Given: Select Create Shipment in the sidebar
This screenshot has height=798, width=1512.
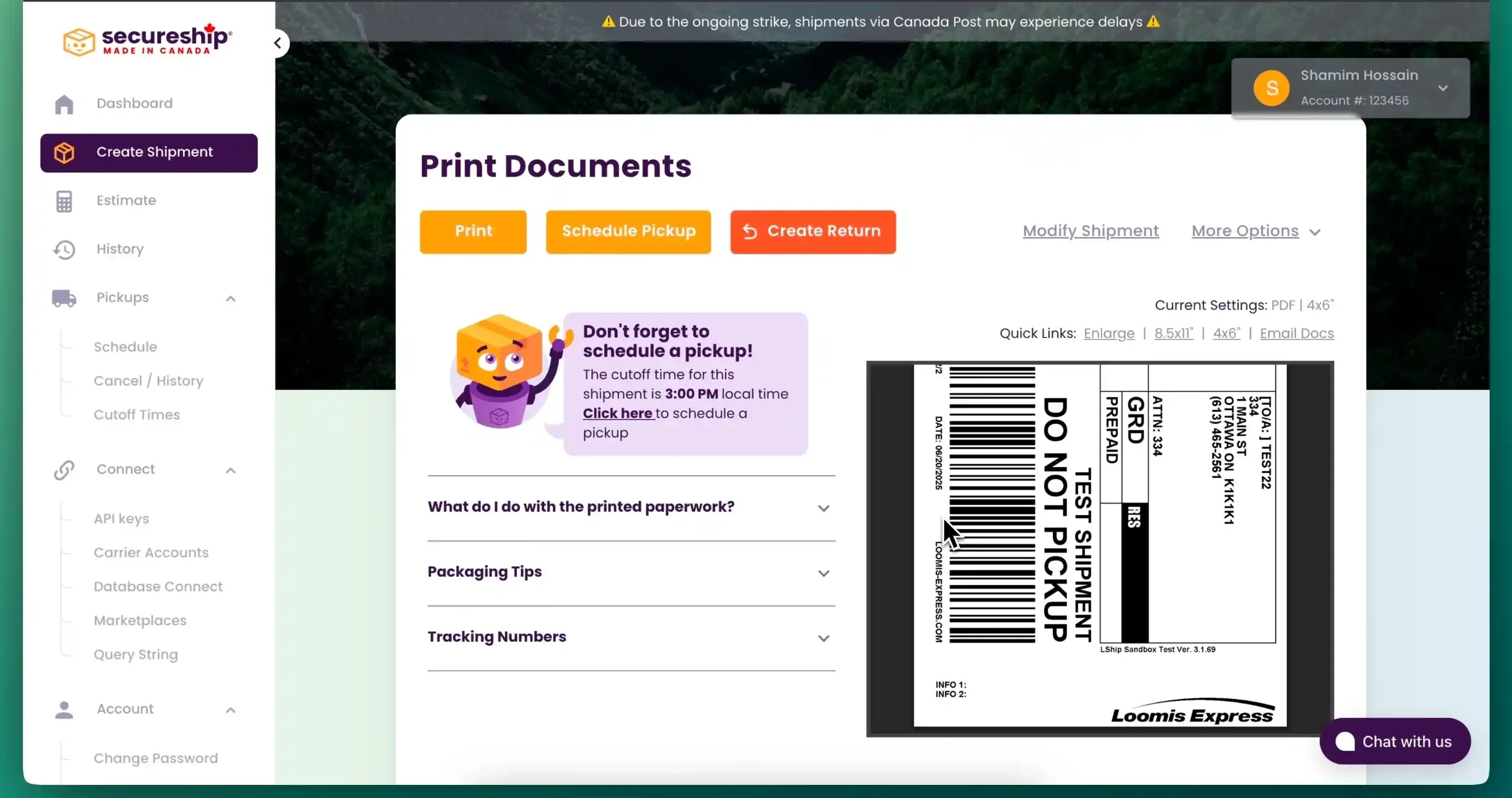Looking at the screenshot, I should point(149,152).
